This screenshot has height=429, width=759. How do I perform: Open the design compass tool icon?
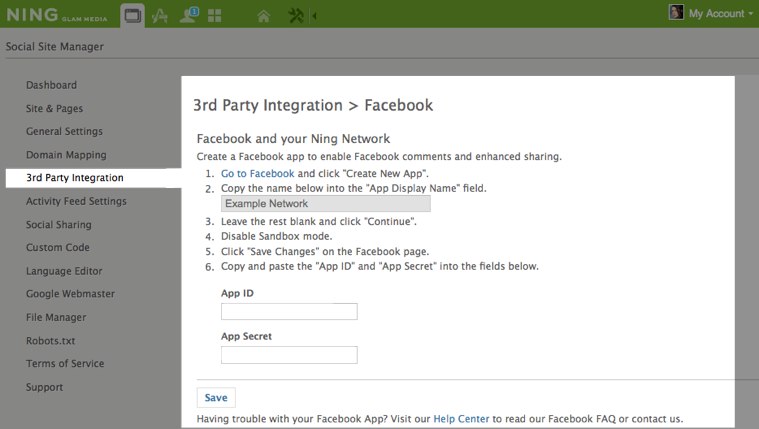(160, 16)
